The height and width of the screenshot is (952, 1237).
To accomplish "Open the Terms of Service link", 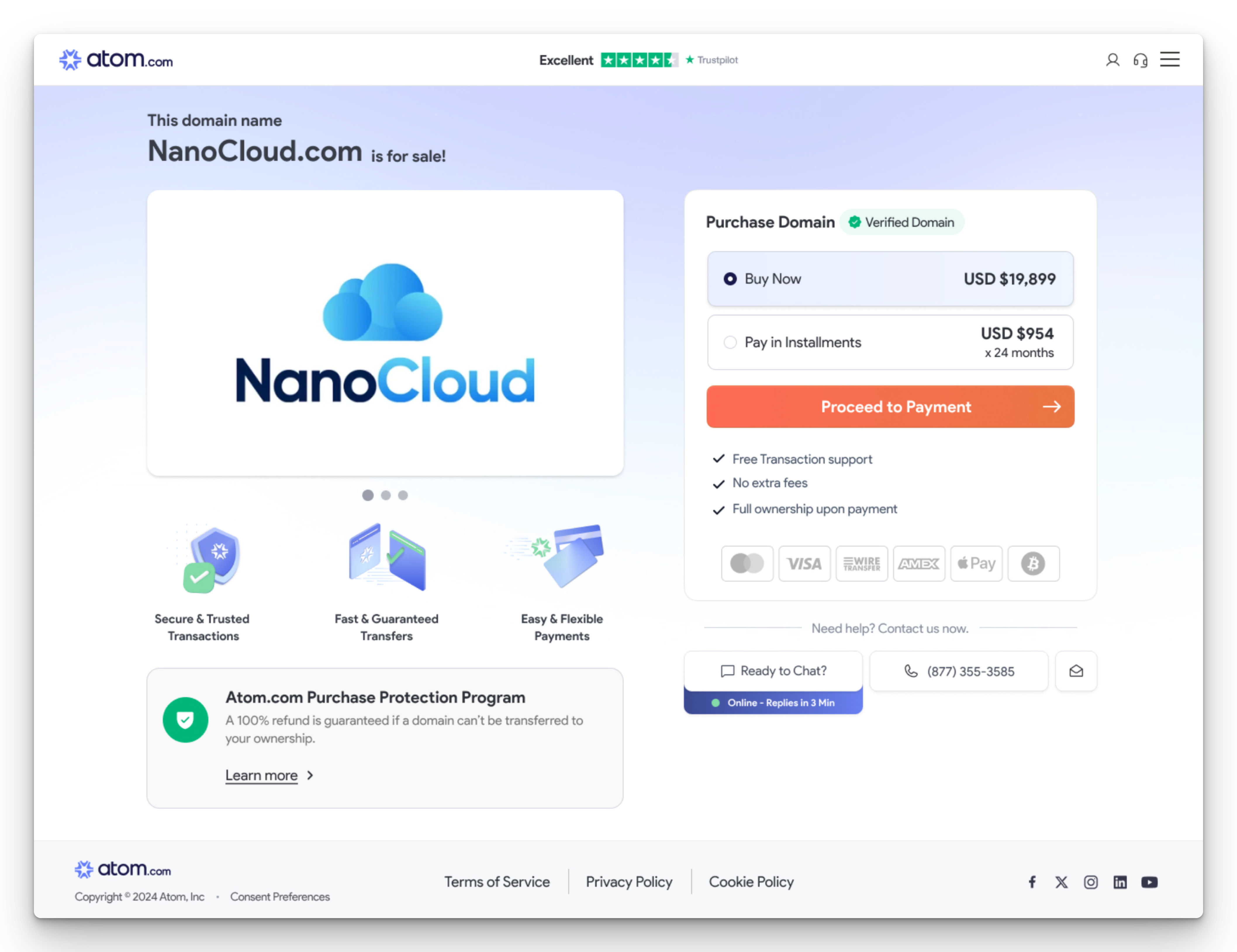I will (x=497, y=882).
